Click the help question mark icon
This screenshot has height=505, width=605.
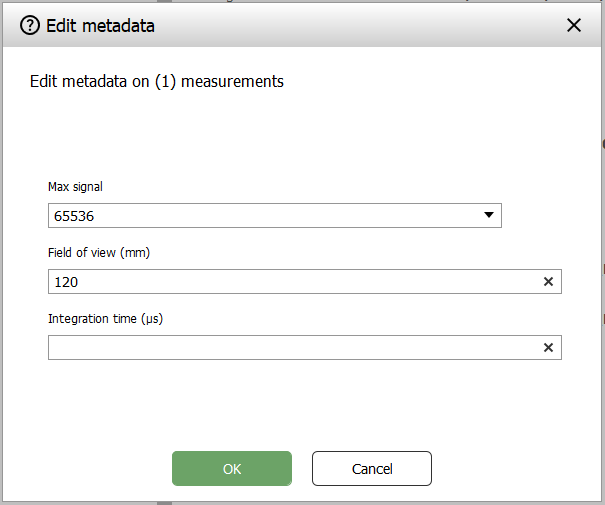click(31, 26)
